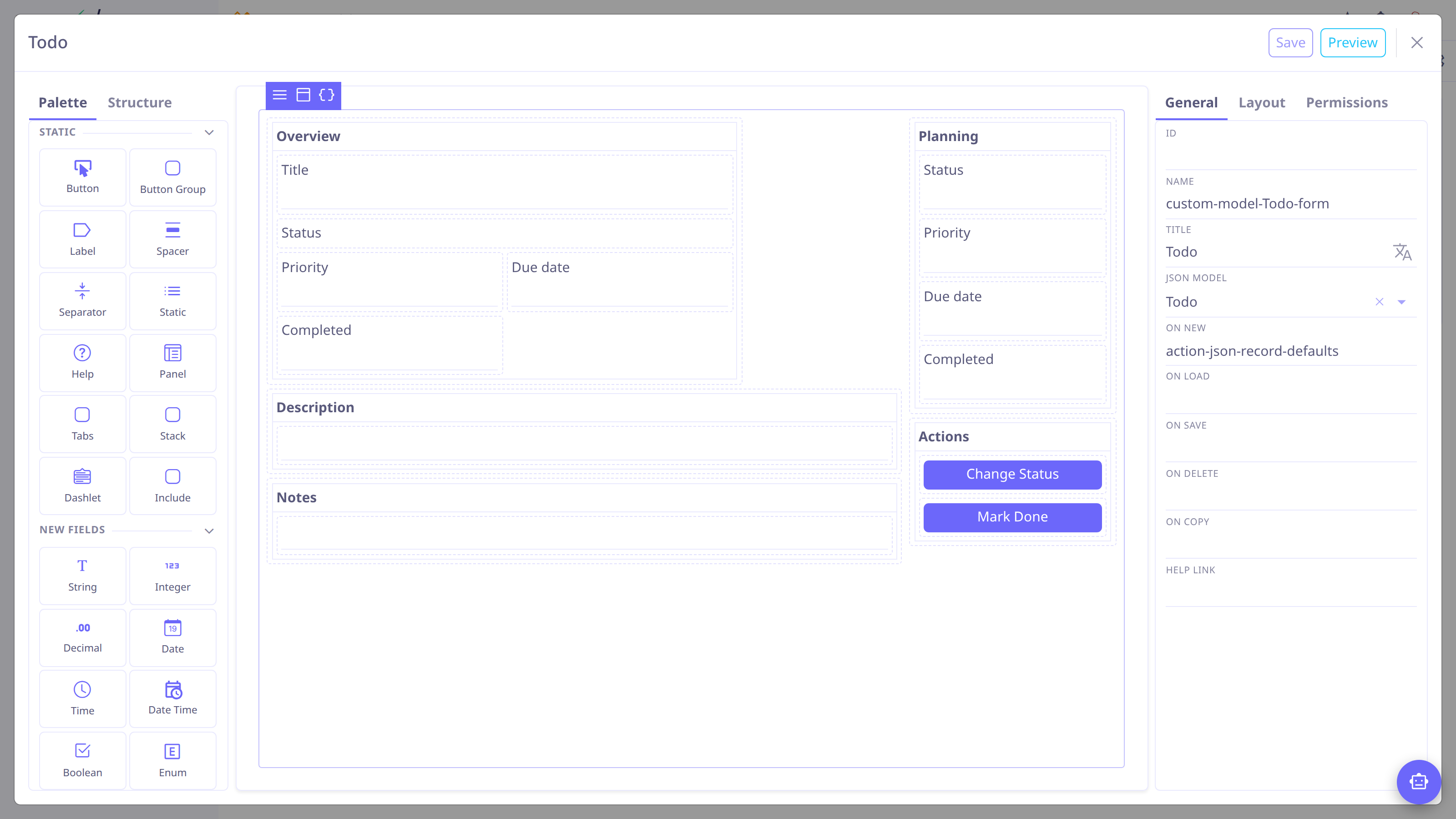Select the Date field type
The width and height of the screenshot is (1456, 819).
pos(172,637)
